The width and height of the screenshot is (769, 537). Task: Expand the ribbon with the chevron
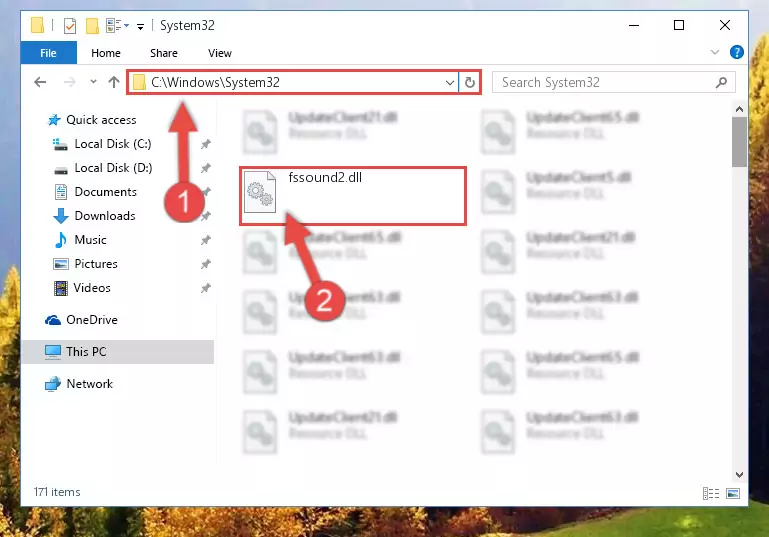click(715, 52)
